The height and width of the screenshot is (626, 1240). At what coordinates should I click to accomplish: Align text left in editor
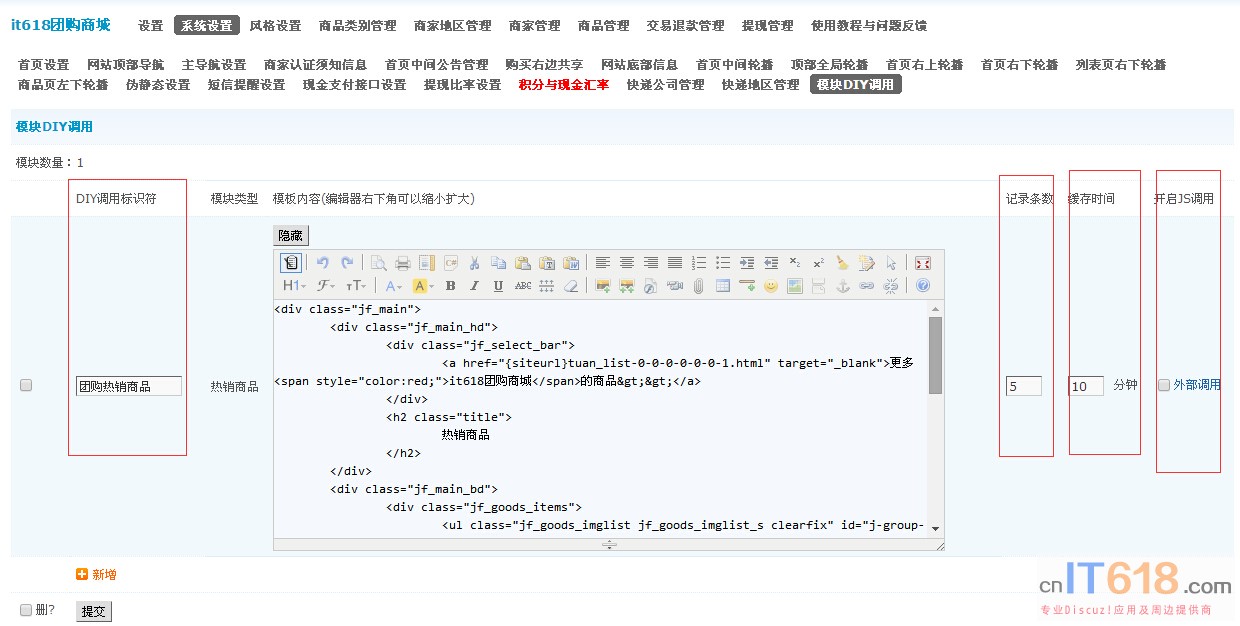pyautogui.click(x=603, y=263)
